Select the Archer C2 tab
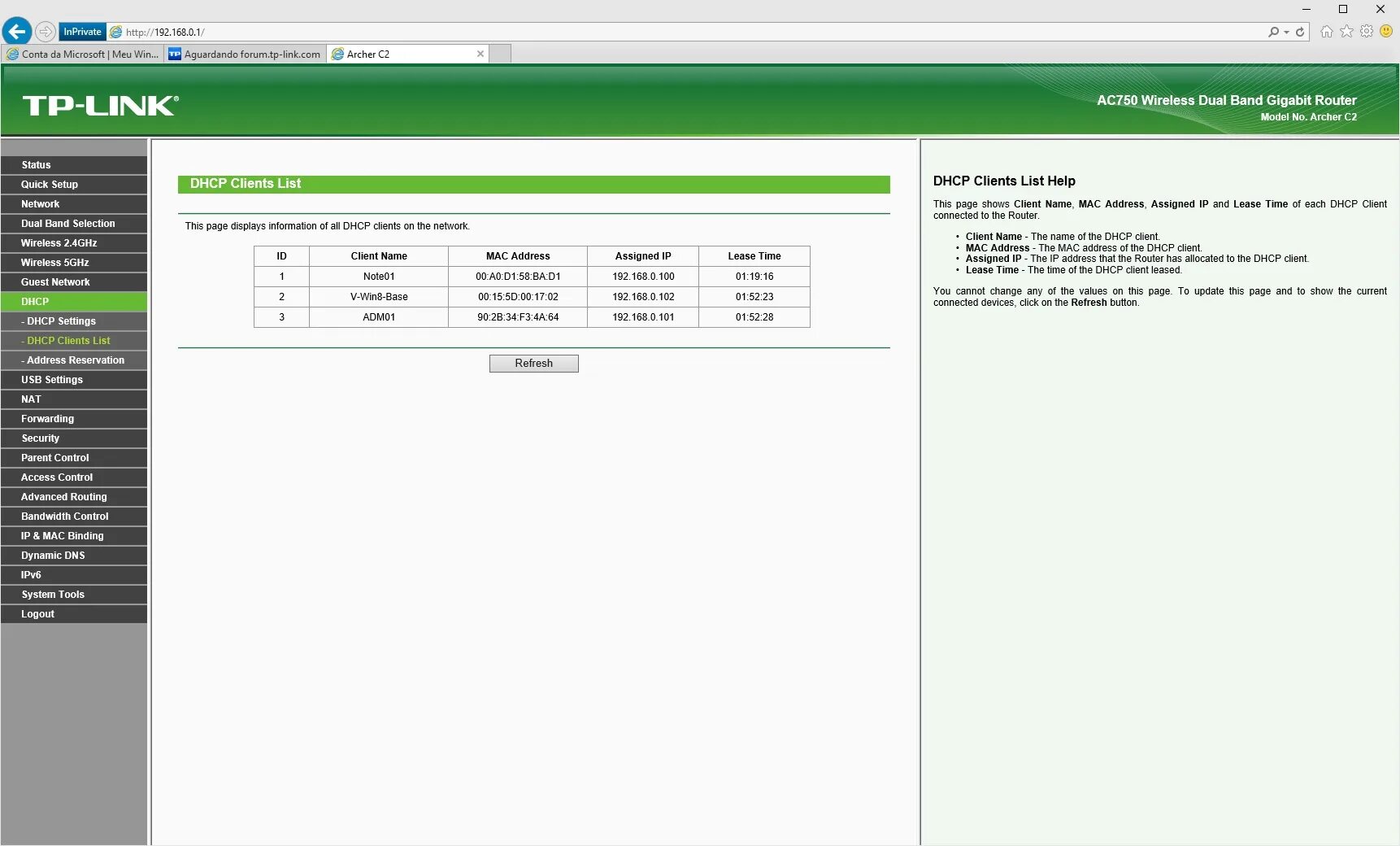Viewport: 1400px width, 846px height. click(x=402, y=54)
